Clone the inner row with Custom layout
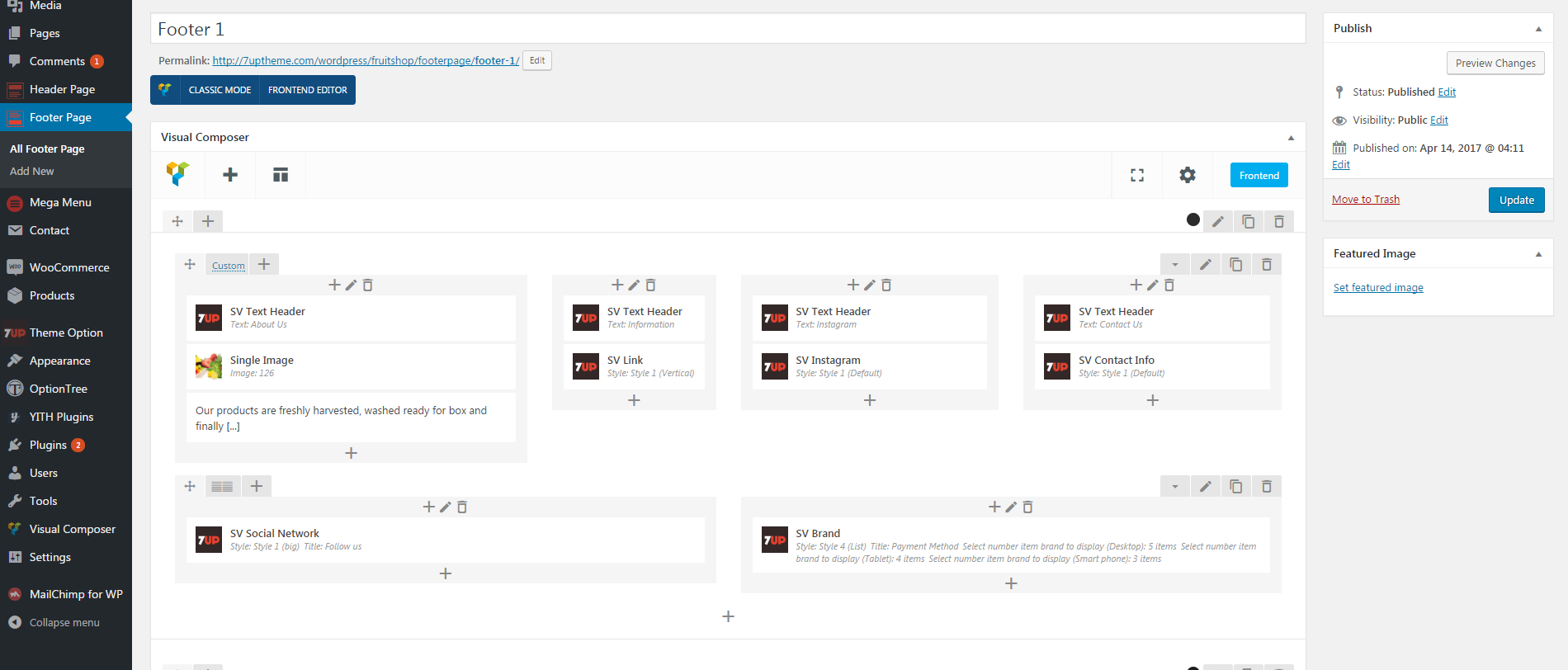Image resolution: width=1568 pixels, height=670 pixels. 1235,265
